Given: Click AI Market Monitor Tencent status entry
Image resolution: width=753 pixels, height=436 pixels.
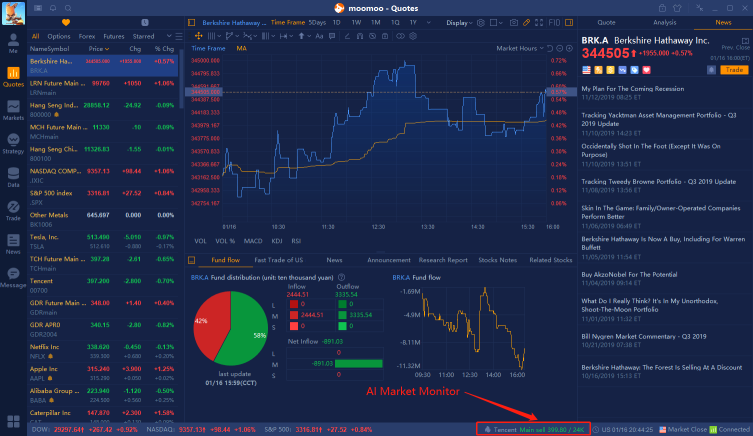Looking at the screenshot, I should coord(534,429).
